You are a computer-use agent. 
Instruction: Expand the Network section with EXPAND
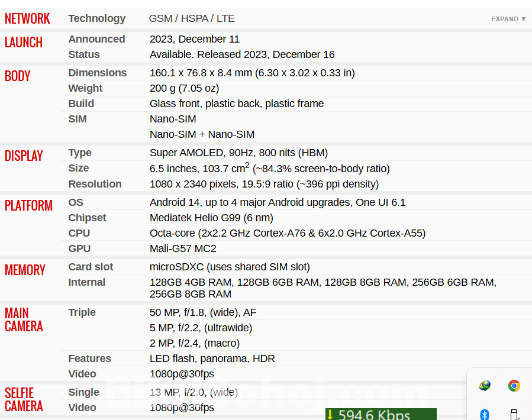pyautogui.click(x=505, y=19)
